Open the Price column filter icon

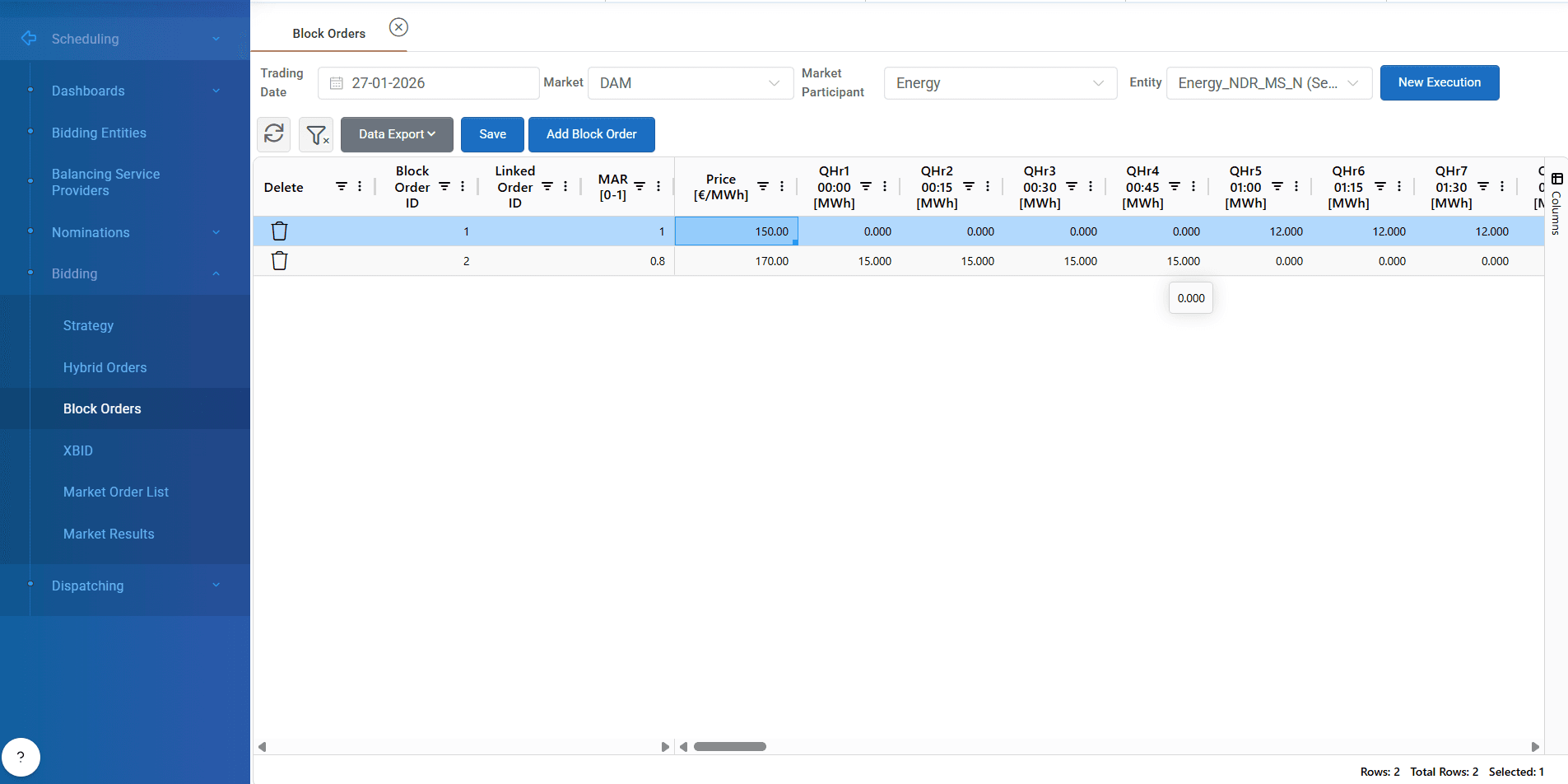[x=763, y=187]
